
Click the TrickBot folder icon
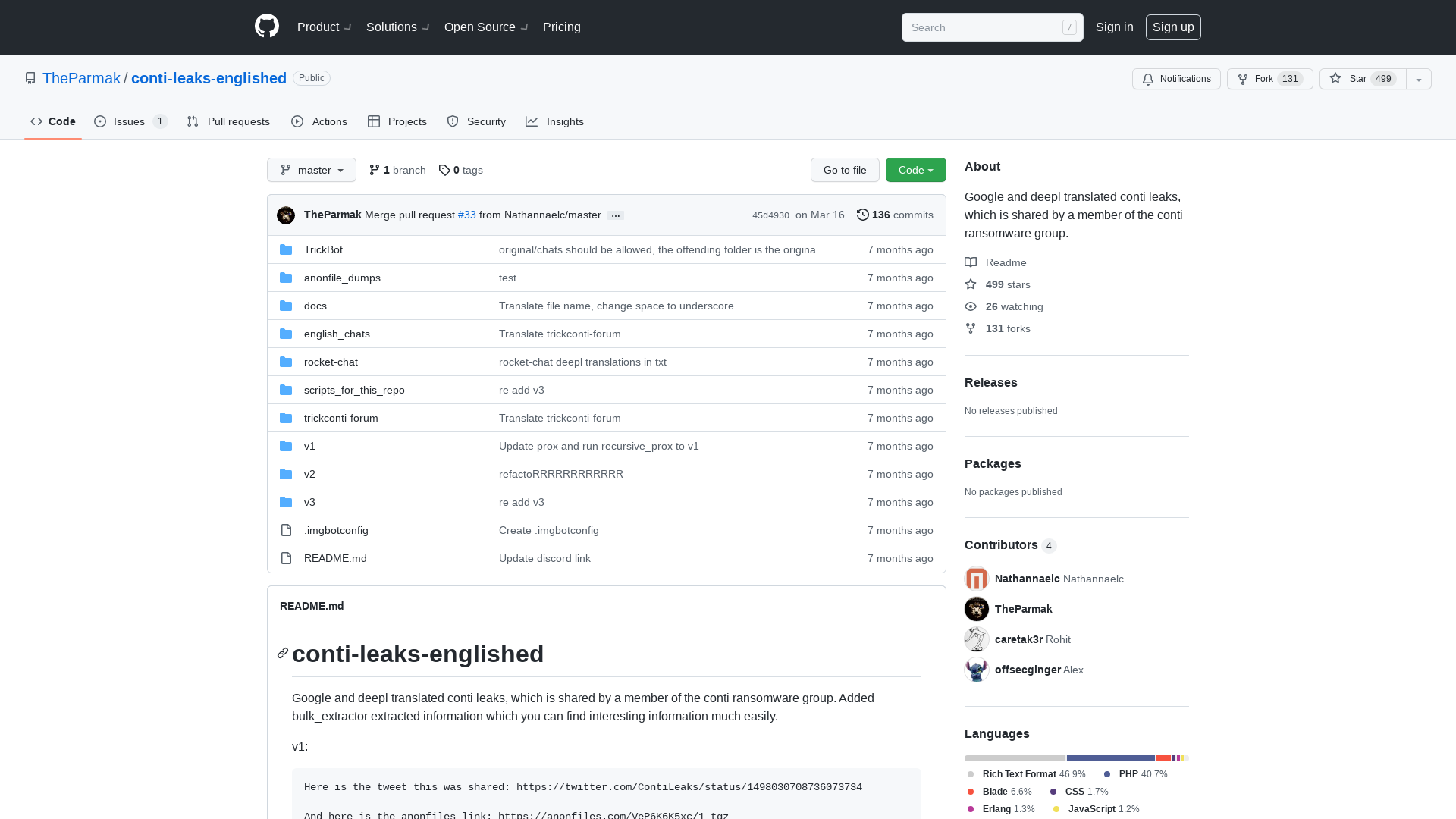point(286,249)
